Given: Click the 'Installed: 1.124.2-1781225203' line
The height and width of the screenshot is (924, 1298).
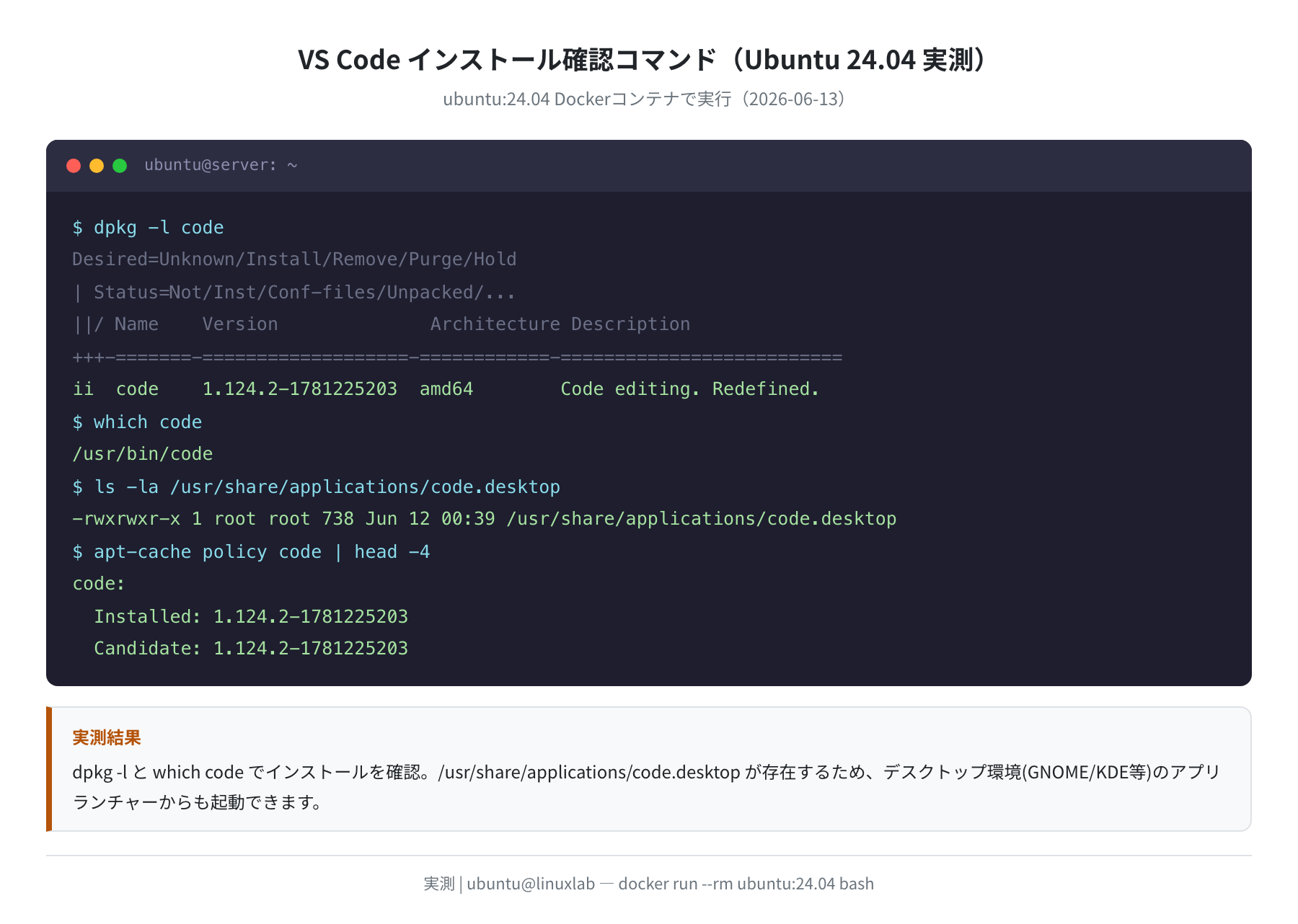Looking at the screenshot, I should 251,617.
